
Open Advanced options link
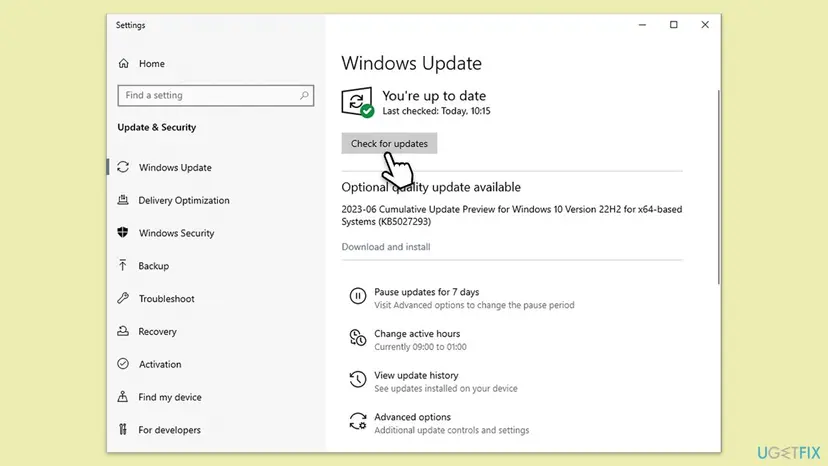pos(412,417)
